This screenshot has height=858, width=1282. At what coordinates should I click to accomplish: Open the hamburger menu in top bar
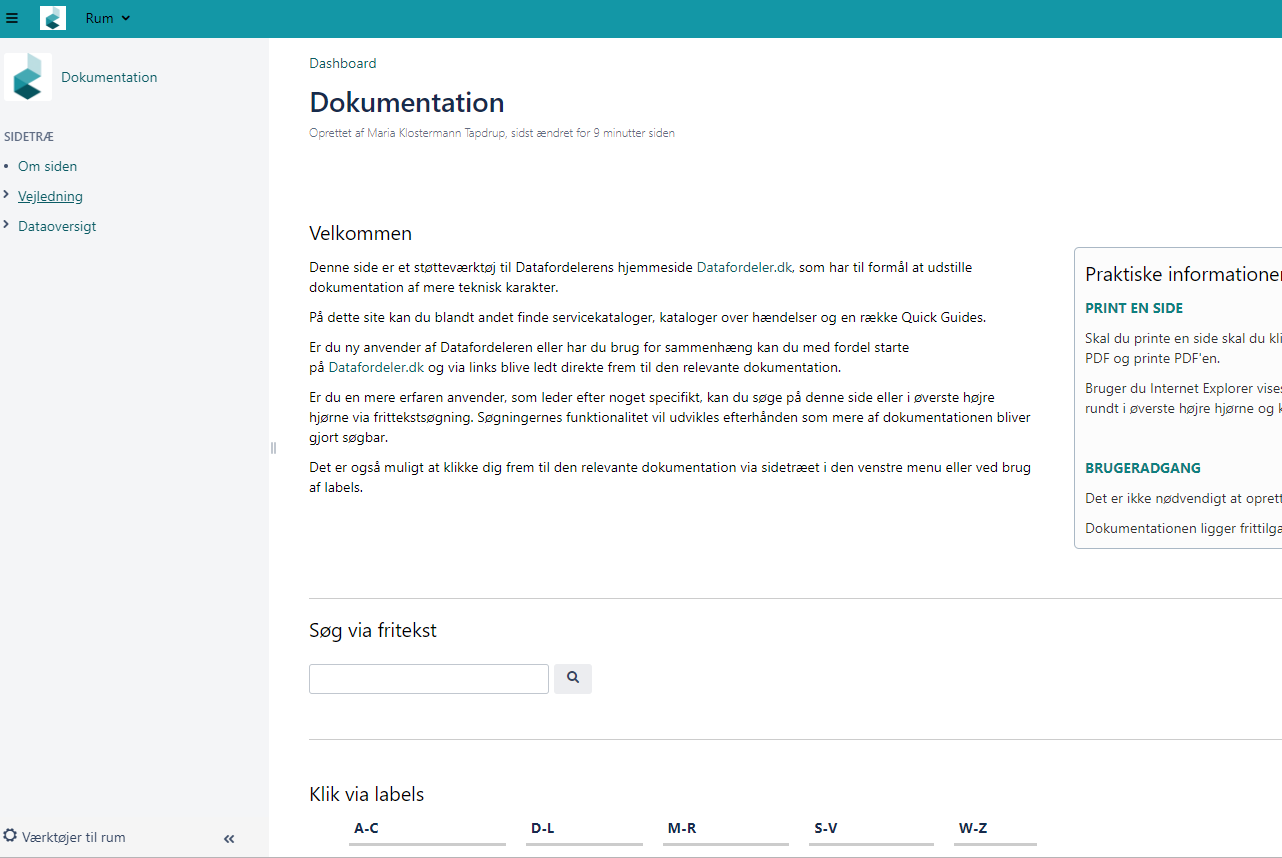tap(12, 18)
